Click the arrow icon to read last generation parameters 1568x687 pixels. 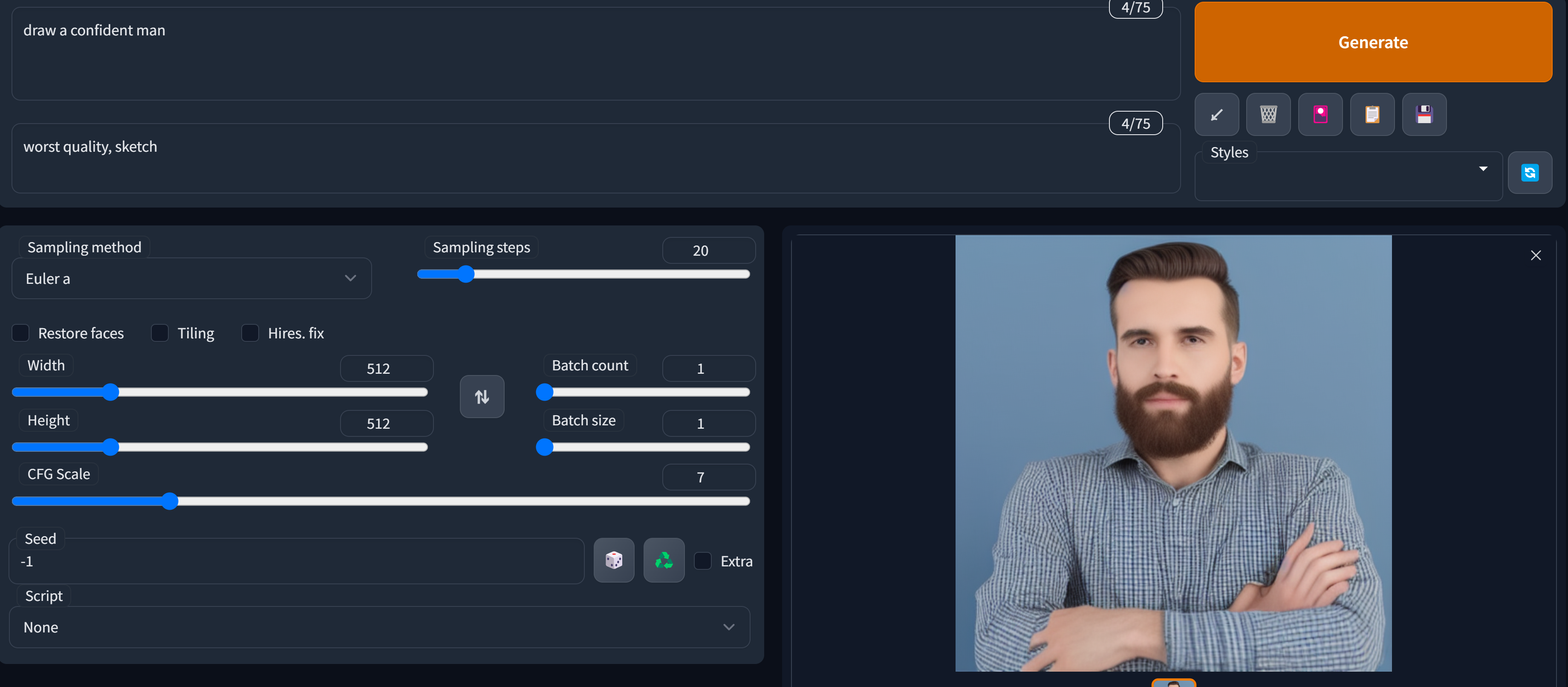[x=1216, y=114]
